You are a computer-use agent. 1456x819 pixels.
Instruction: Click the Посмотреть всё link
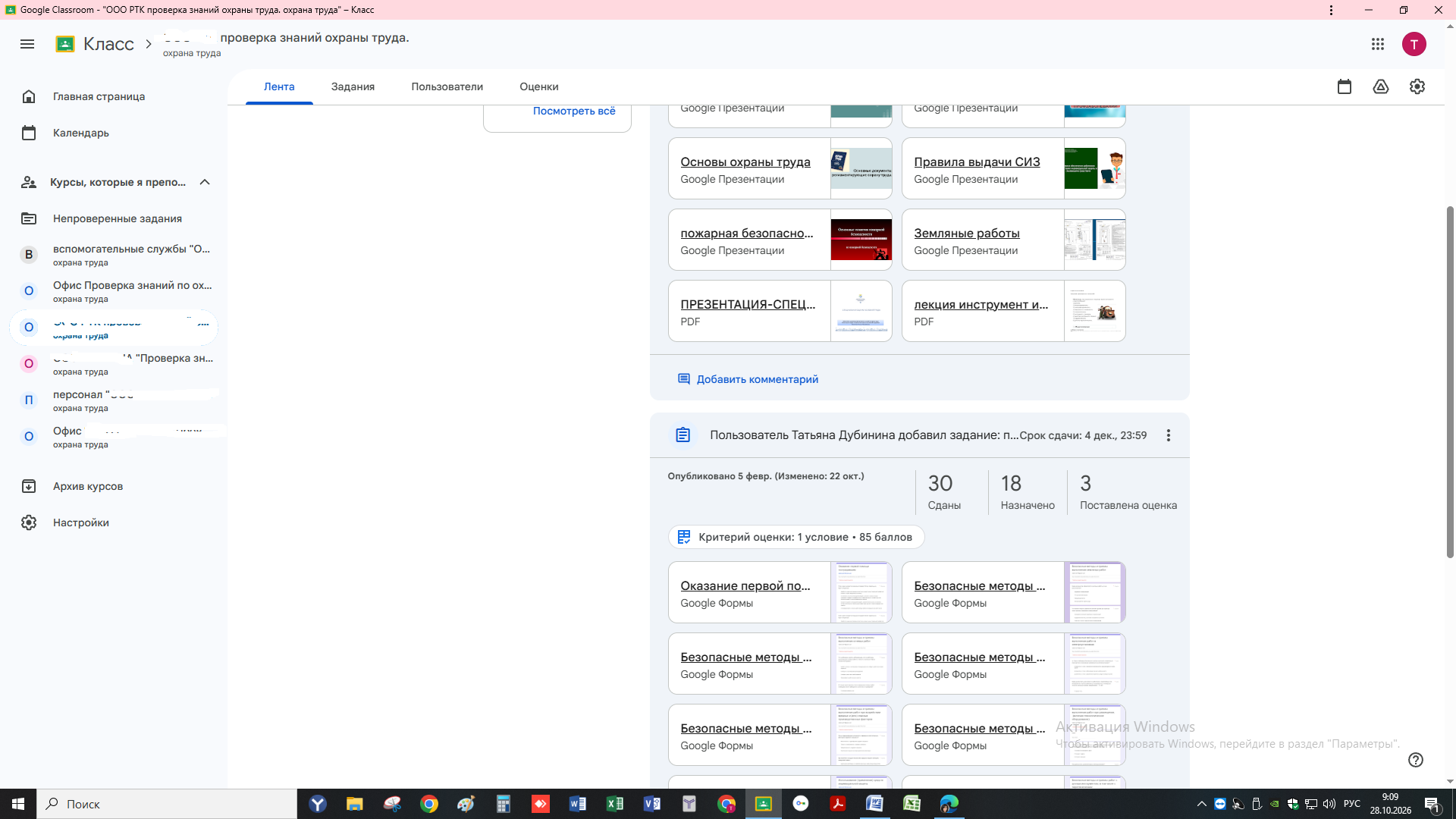[574, 111]
